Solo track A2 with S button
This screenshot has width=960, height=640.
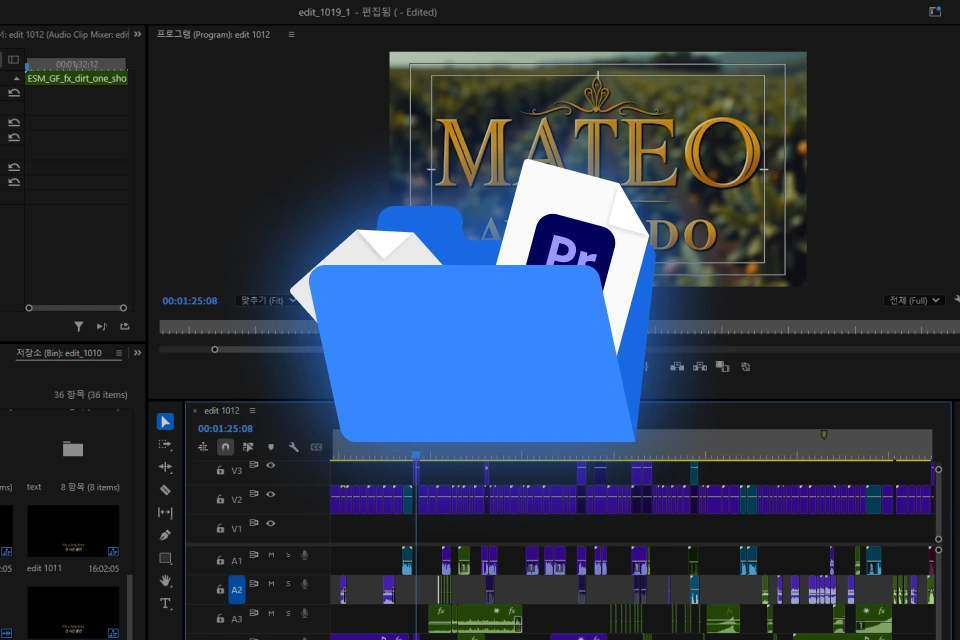[x=288, y=584]
